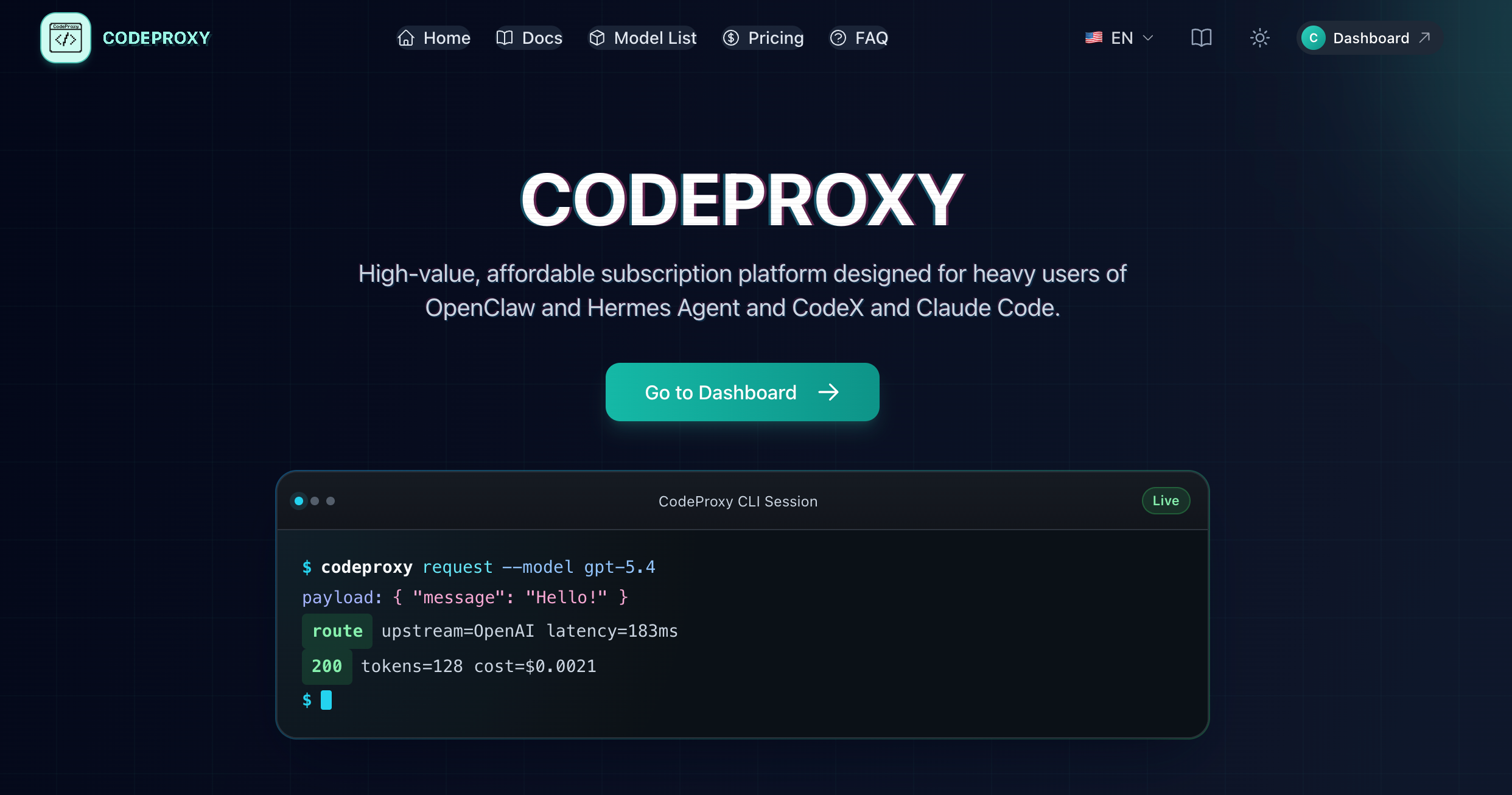Click the cyan window dot in the terminal
Image resolution: width=1512 pixels, height=795 pixels.
(299, 501)
